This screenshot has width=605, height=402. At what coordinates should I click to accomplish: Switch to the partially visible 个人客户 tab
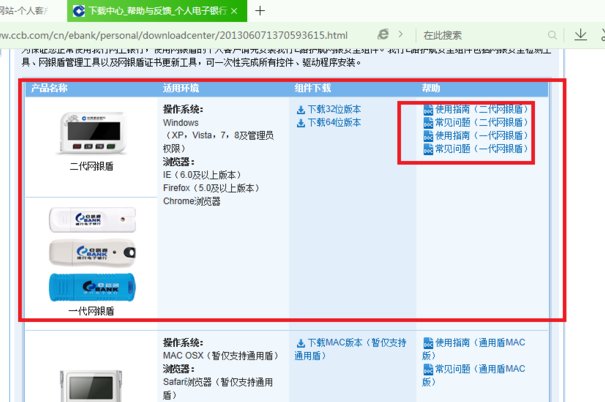pos(23,11)
